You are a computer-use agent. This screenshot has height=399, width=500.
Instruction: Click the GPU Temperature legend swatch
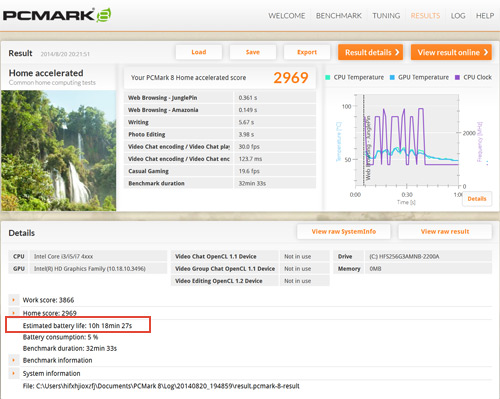point(392,77)
